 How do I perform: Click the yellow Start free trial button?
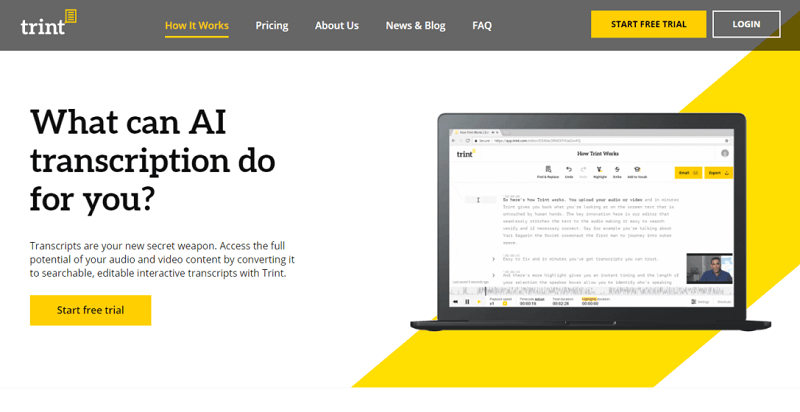(x=90, y=310)
